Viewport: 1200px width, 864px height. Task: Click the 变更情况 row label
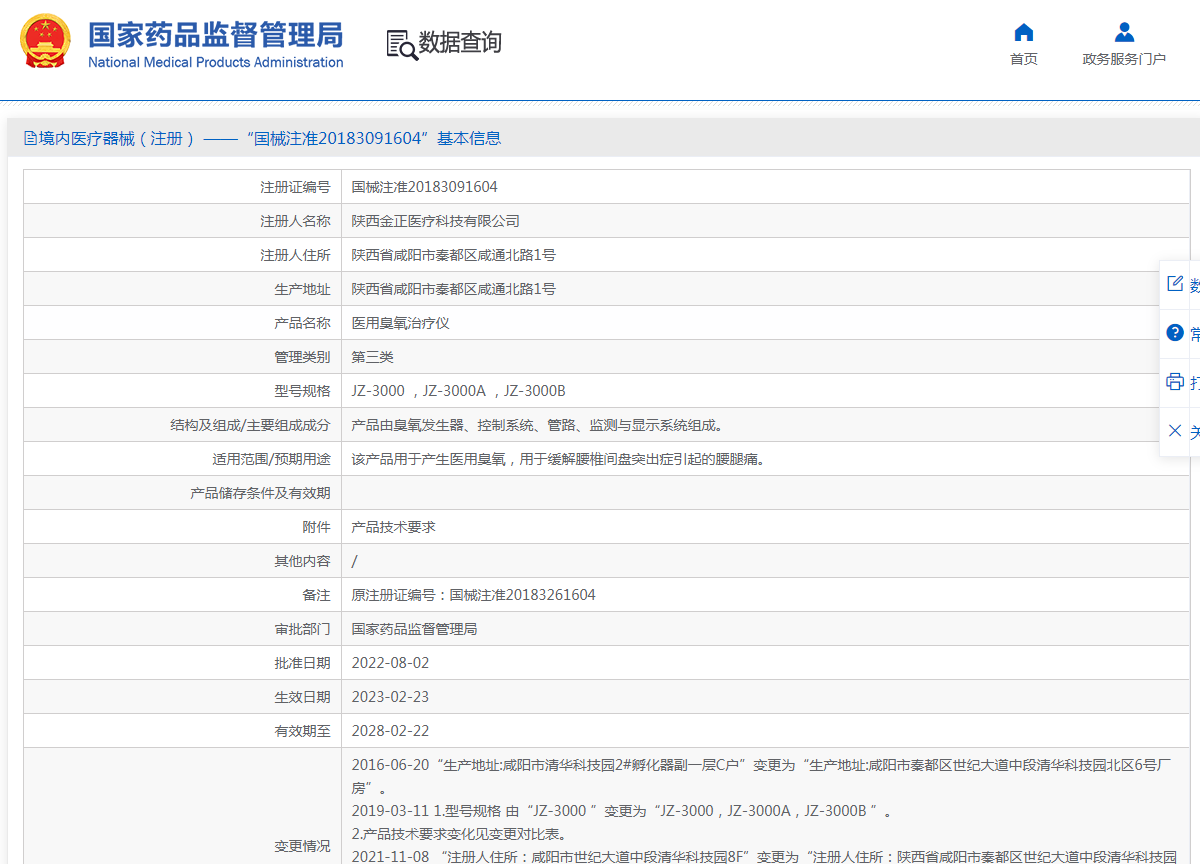click(x=302, y=846)
